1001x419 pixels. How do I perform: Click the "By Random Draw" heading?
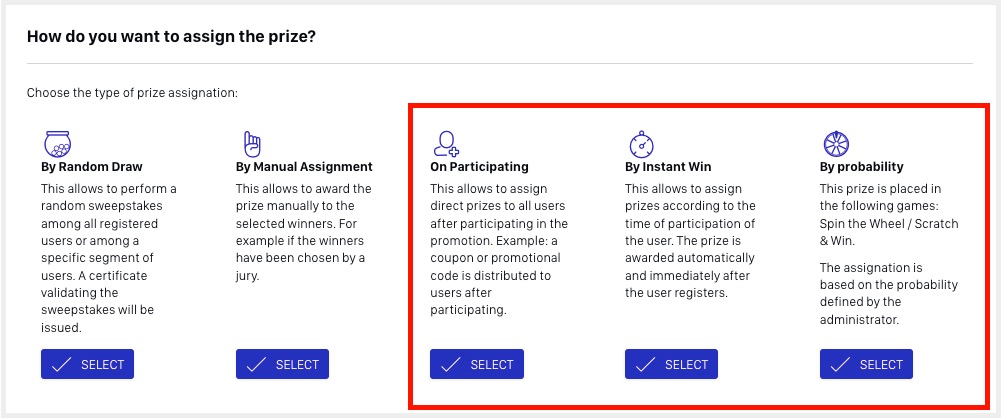[x=92, y=167]
